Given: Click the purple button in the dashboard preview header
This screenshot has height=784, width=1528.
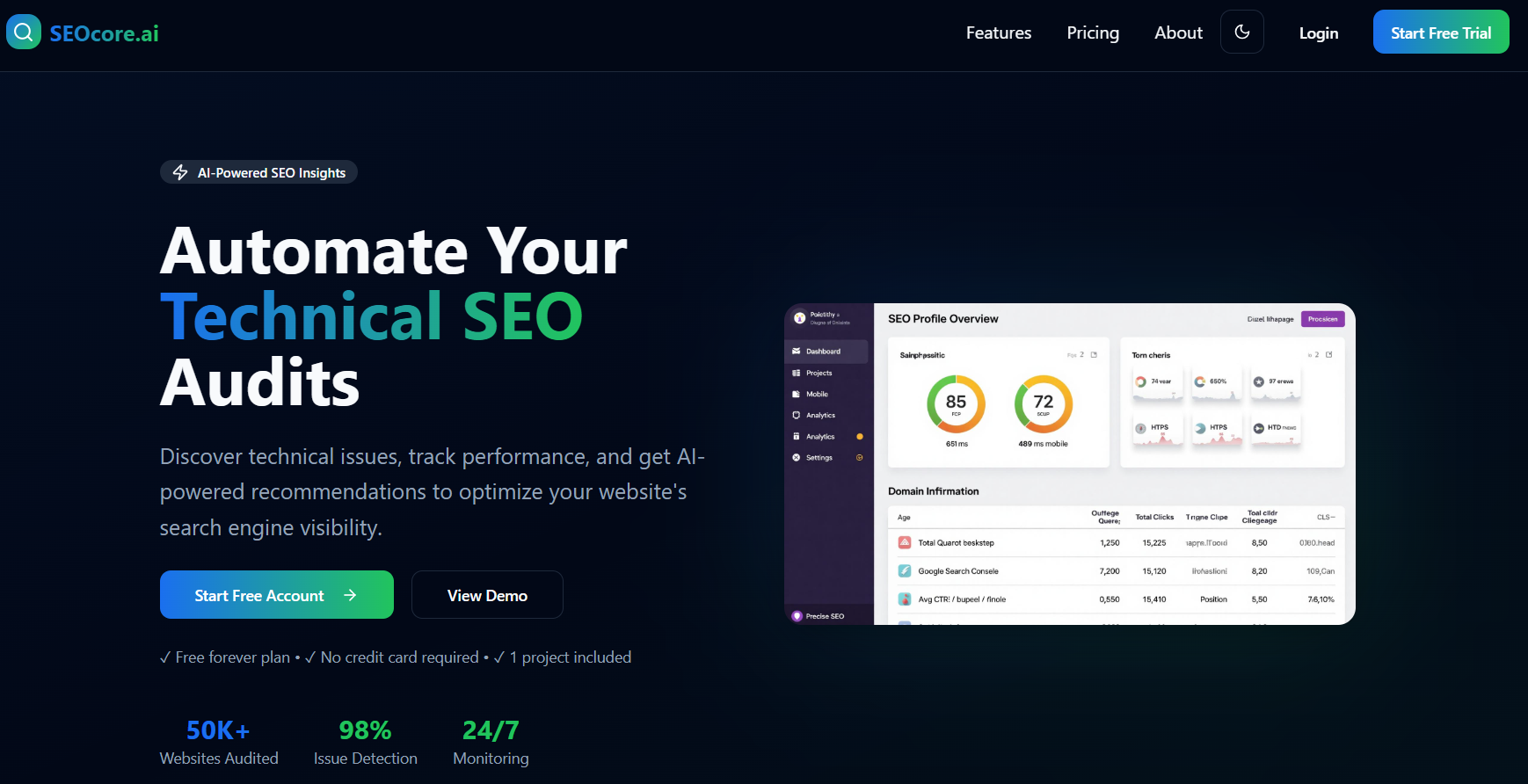Looking at the screenshot, I should (x=1322, y=319).
